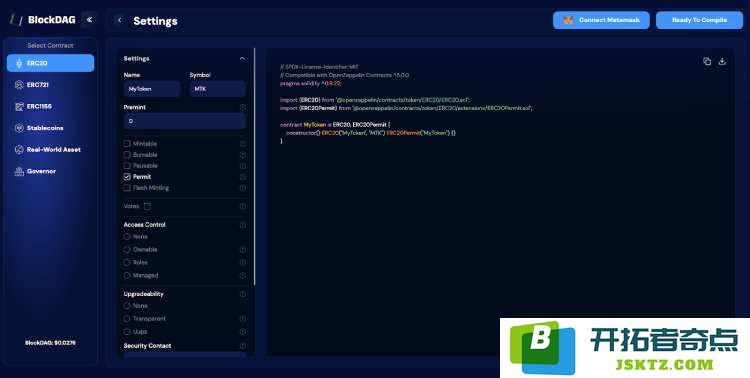This screenshot has width=750, height=378.
Task: Click the token Name input field
Action: coord(152,89)
